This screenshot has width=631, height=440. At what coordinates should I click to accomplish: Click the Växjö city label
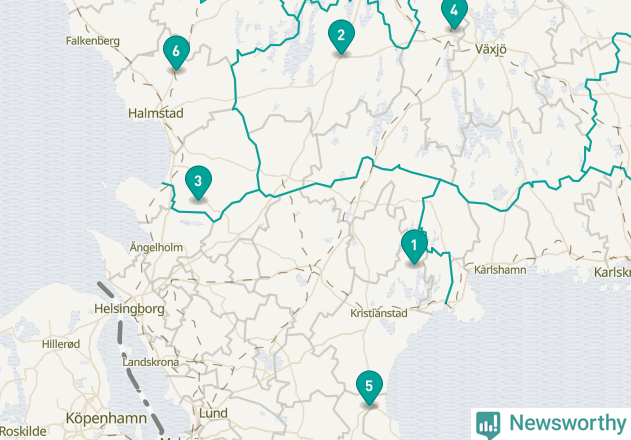491,49
